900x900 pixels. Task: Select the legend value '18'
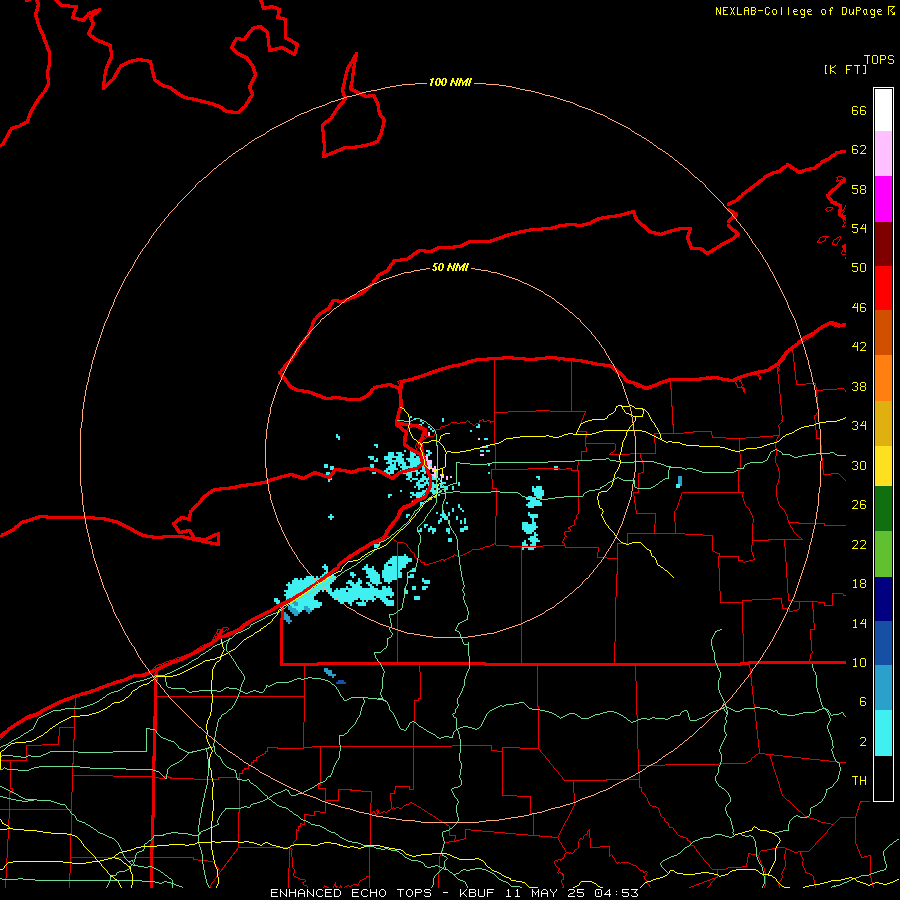tap(859, 584)
